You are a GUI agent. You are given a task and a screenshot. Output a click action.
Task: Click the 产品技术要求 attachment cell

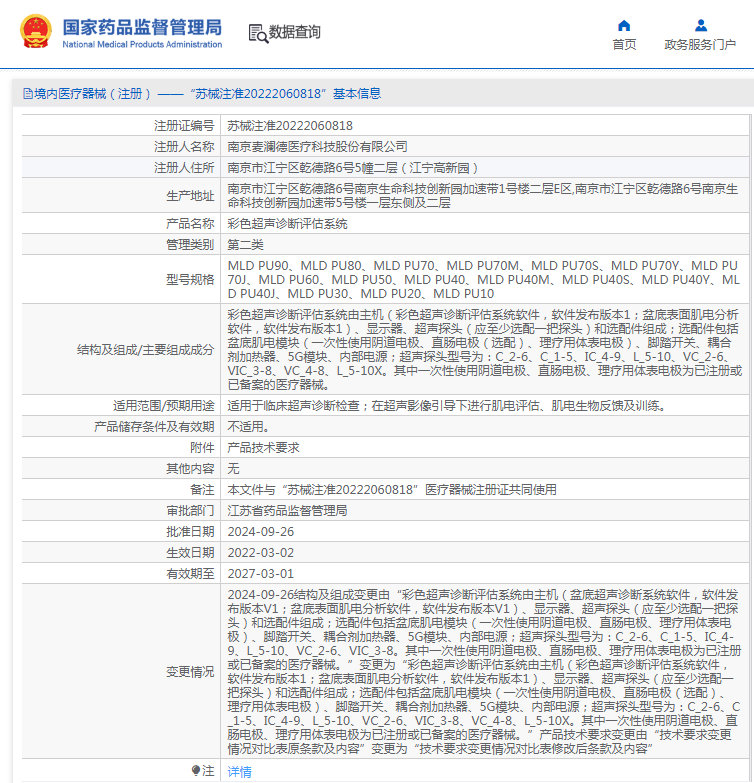point(263,447)
